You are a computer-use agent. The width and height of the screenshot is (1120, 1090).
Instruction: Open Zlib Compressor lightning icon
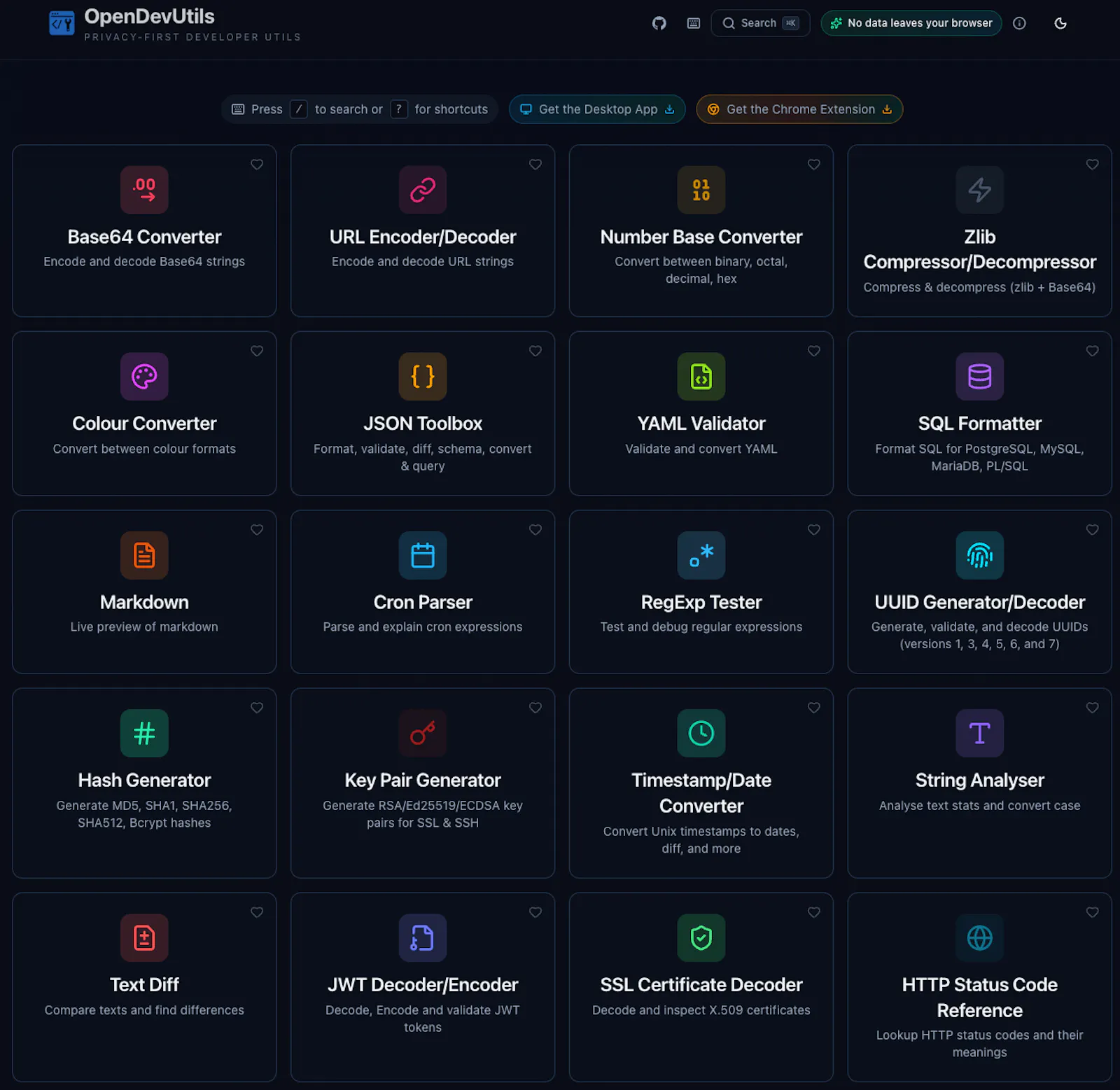tap(980, 190)
